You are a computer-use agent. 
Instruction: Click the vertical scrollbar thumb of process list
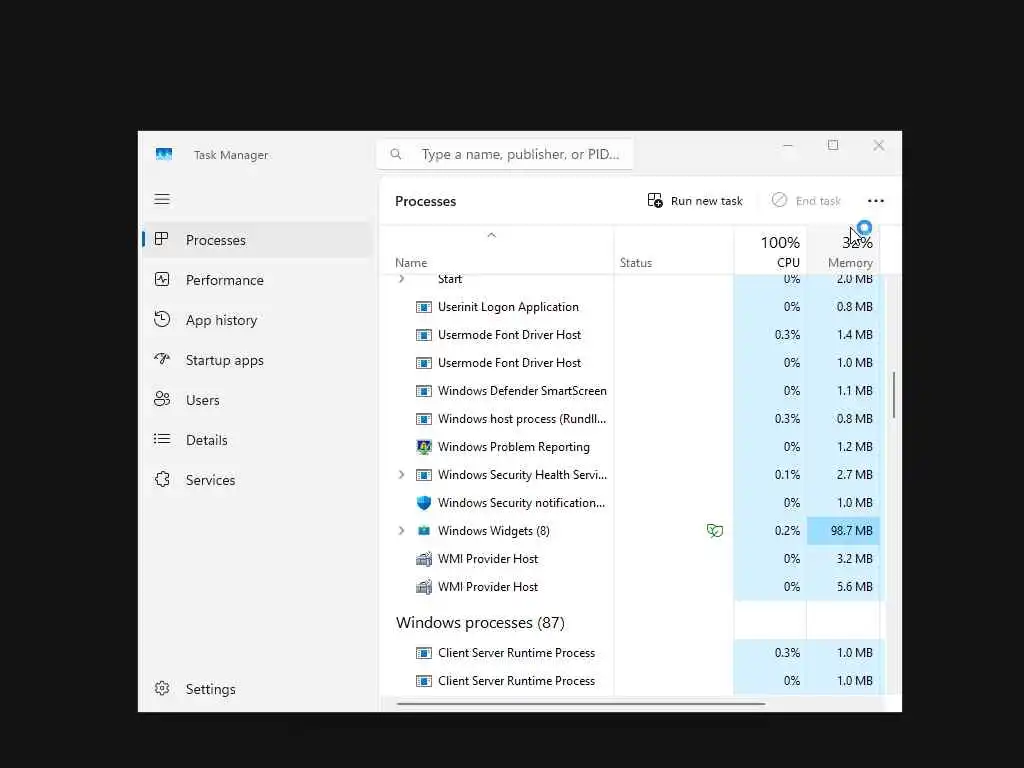pos(893,395)
